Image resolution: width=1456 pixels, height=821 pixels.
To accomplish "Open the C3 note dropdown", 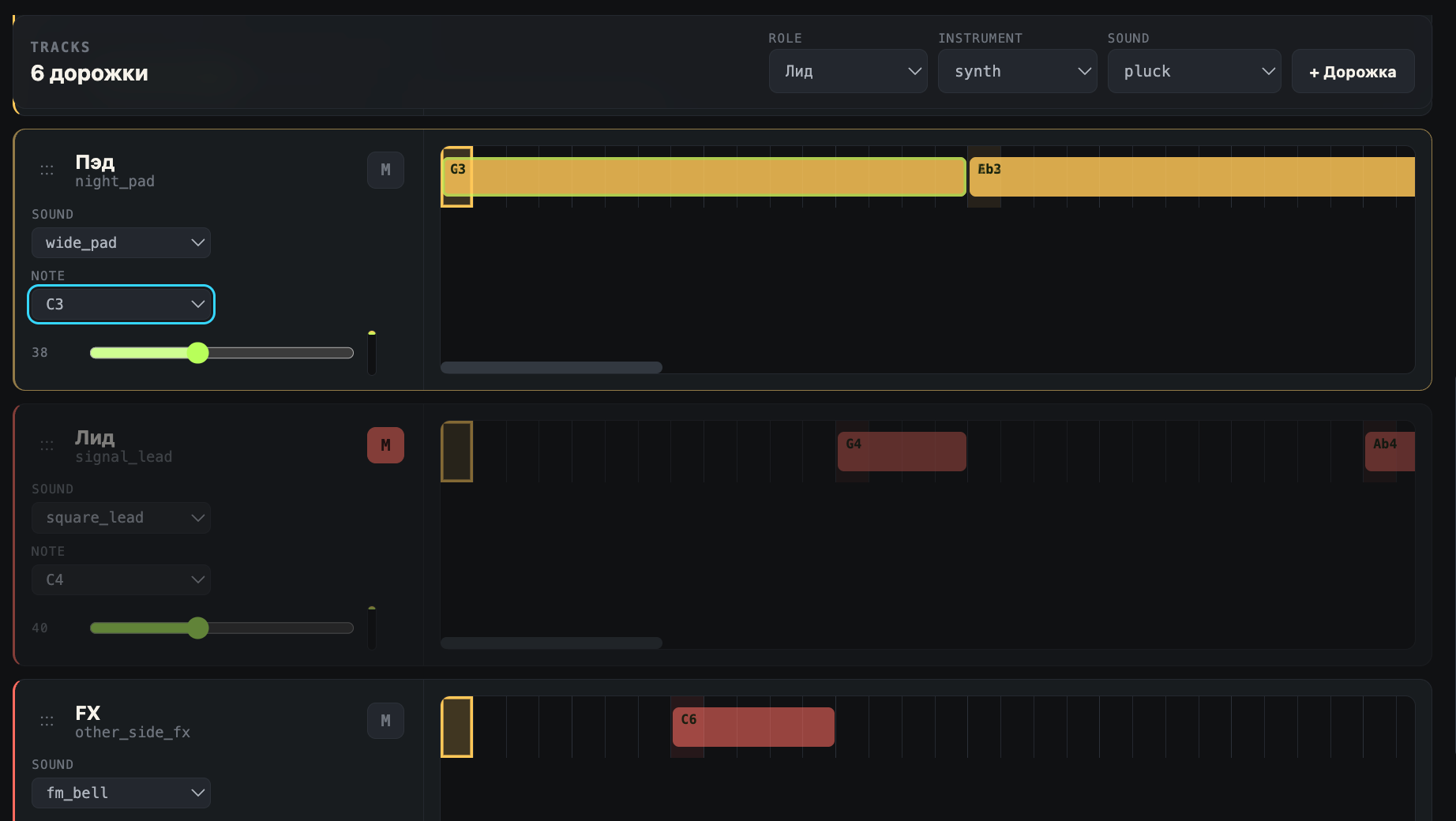I will 121,304.
